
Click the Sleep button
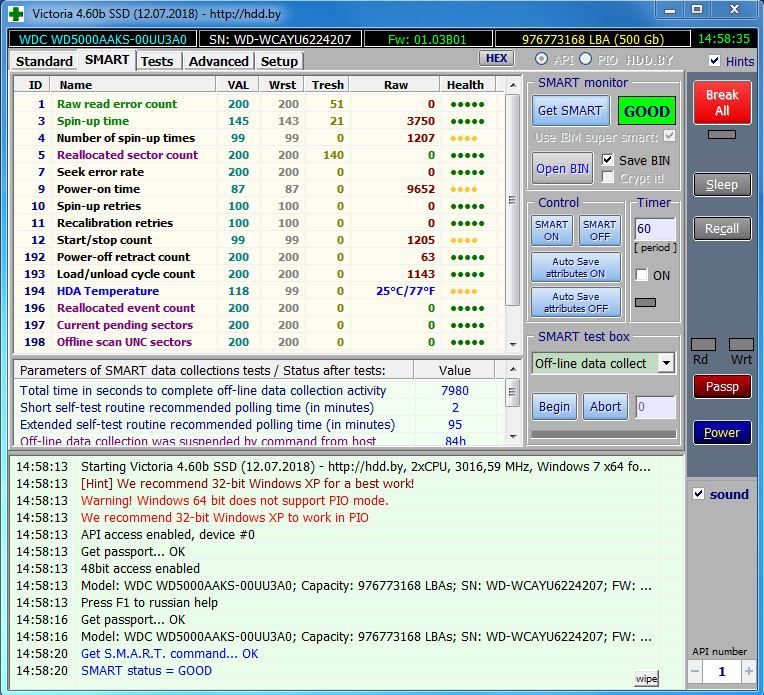[x=722, y=185]
